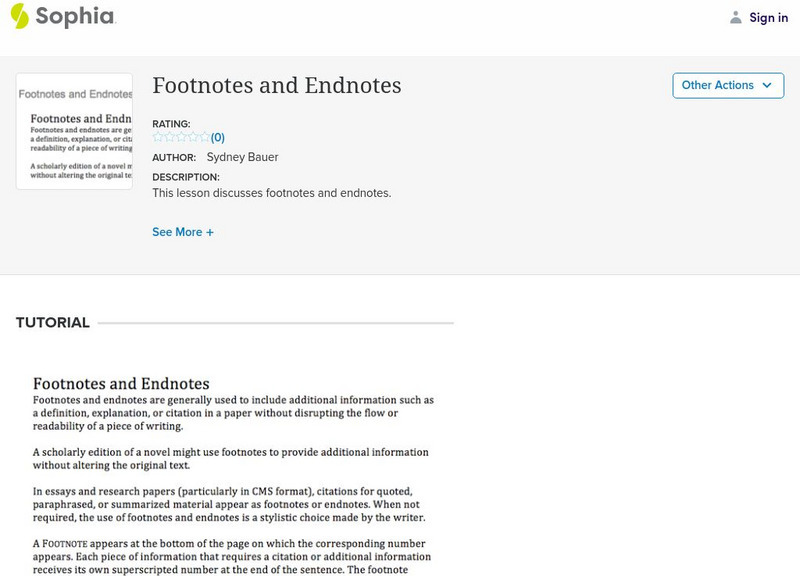The image size is (800, 576).
Task: Click the chevron arrow in Other Actions
Action: point(767,86)
